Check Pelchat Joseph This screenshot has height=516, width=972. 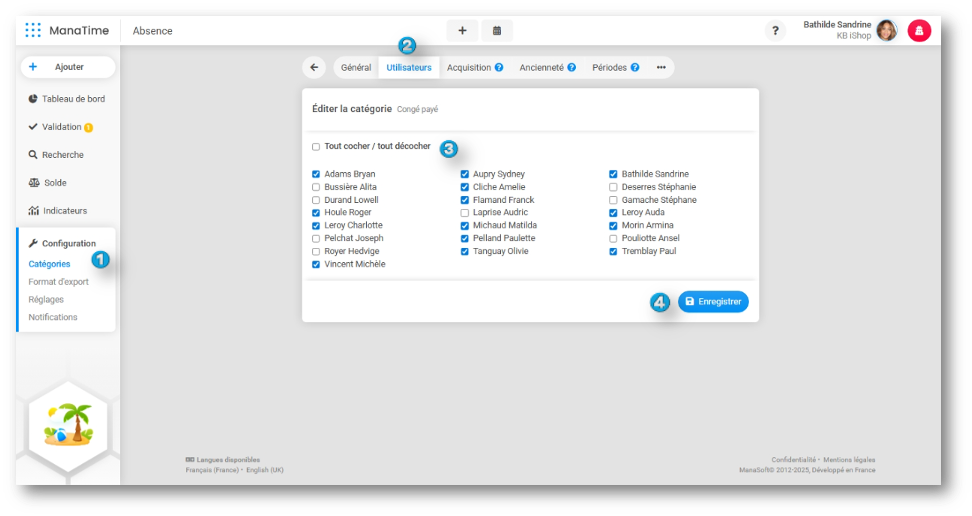pyautogui.click(x=316, y=239)
